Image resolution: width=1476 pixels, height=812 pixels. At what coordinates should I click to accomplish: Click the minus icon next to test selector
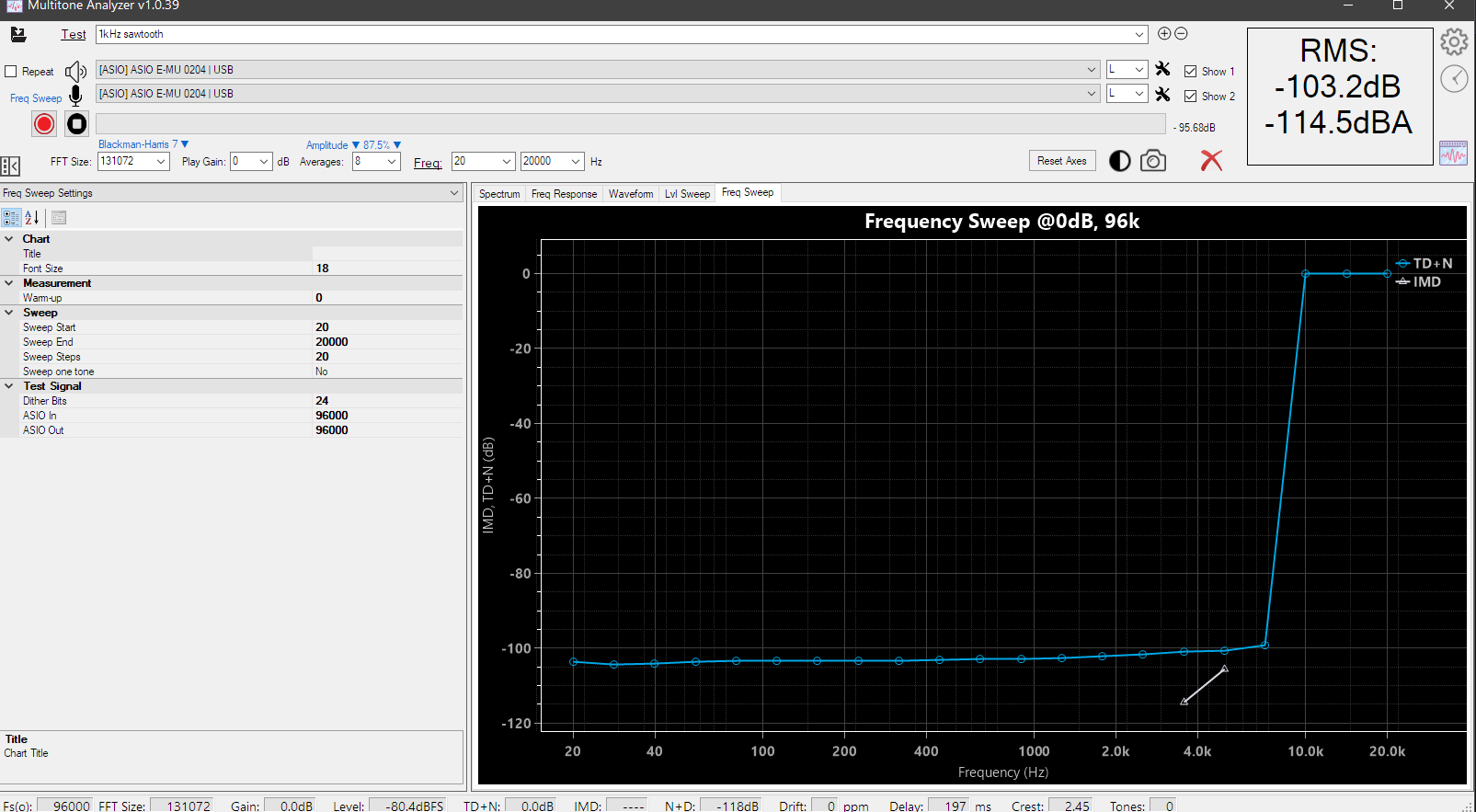click(x=1181, y=33)
